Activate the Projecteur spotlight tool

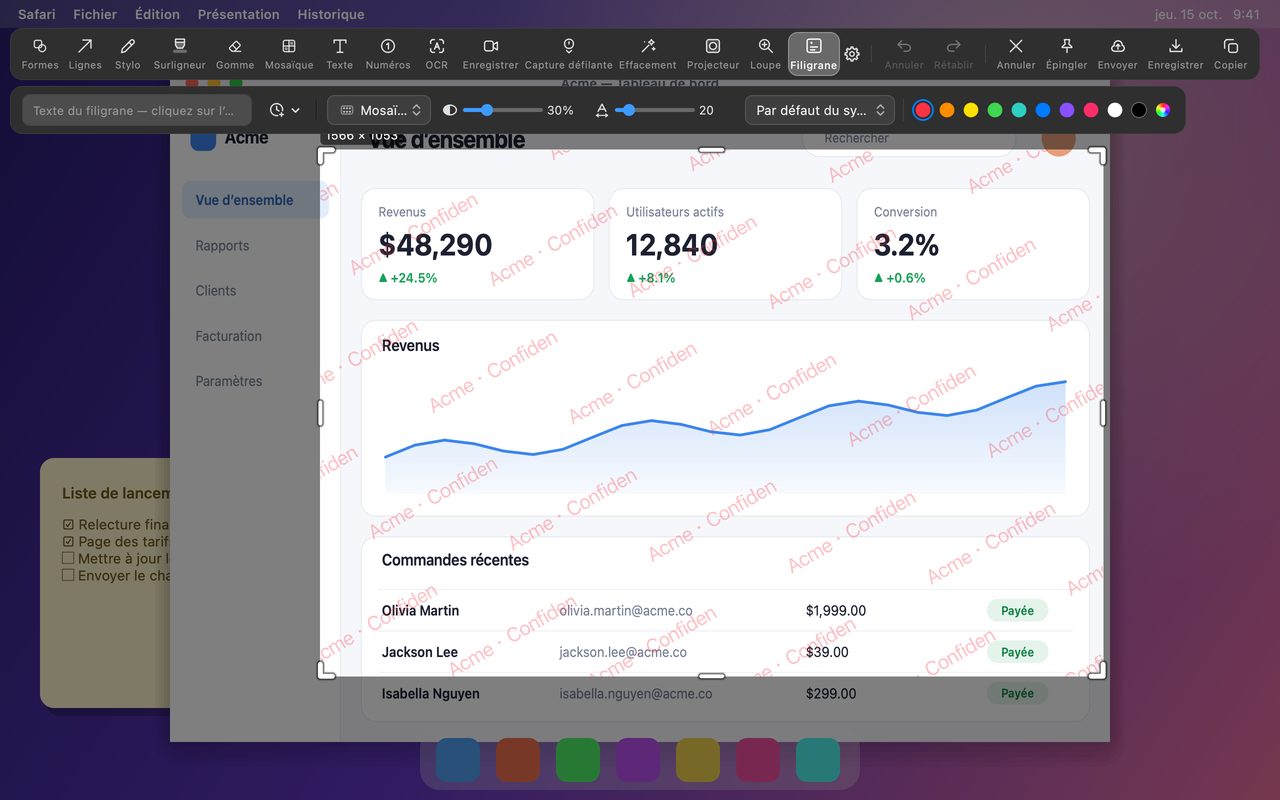click(x=713, y=54)
